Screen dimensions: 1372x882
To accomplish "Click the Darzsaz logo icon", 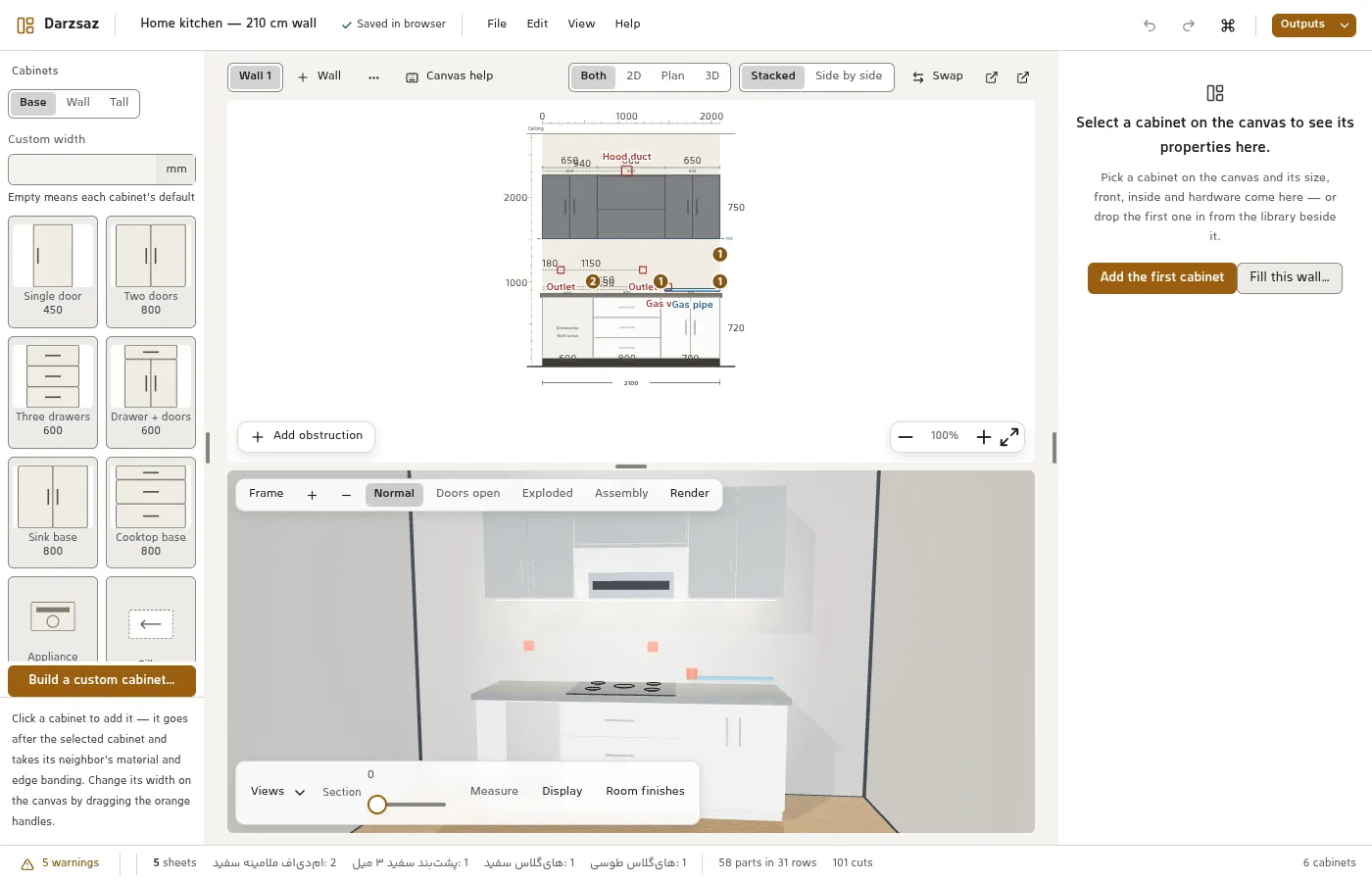I will tap(25, 24).
